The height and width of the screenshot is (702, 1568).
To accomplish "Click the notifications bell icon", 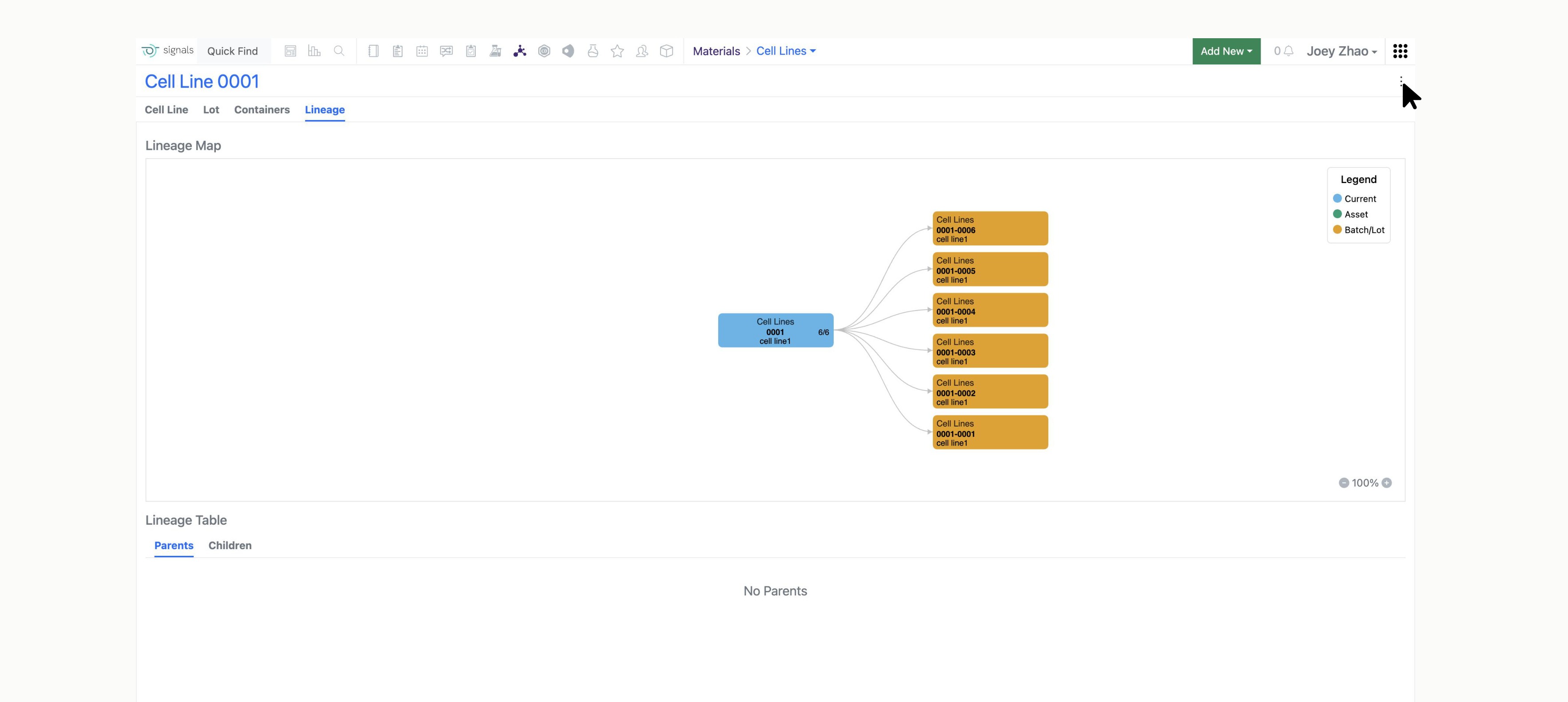I will tap(1288, 51).
